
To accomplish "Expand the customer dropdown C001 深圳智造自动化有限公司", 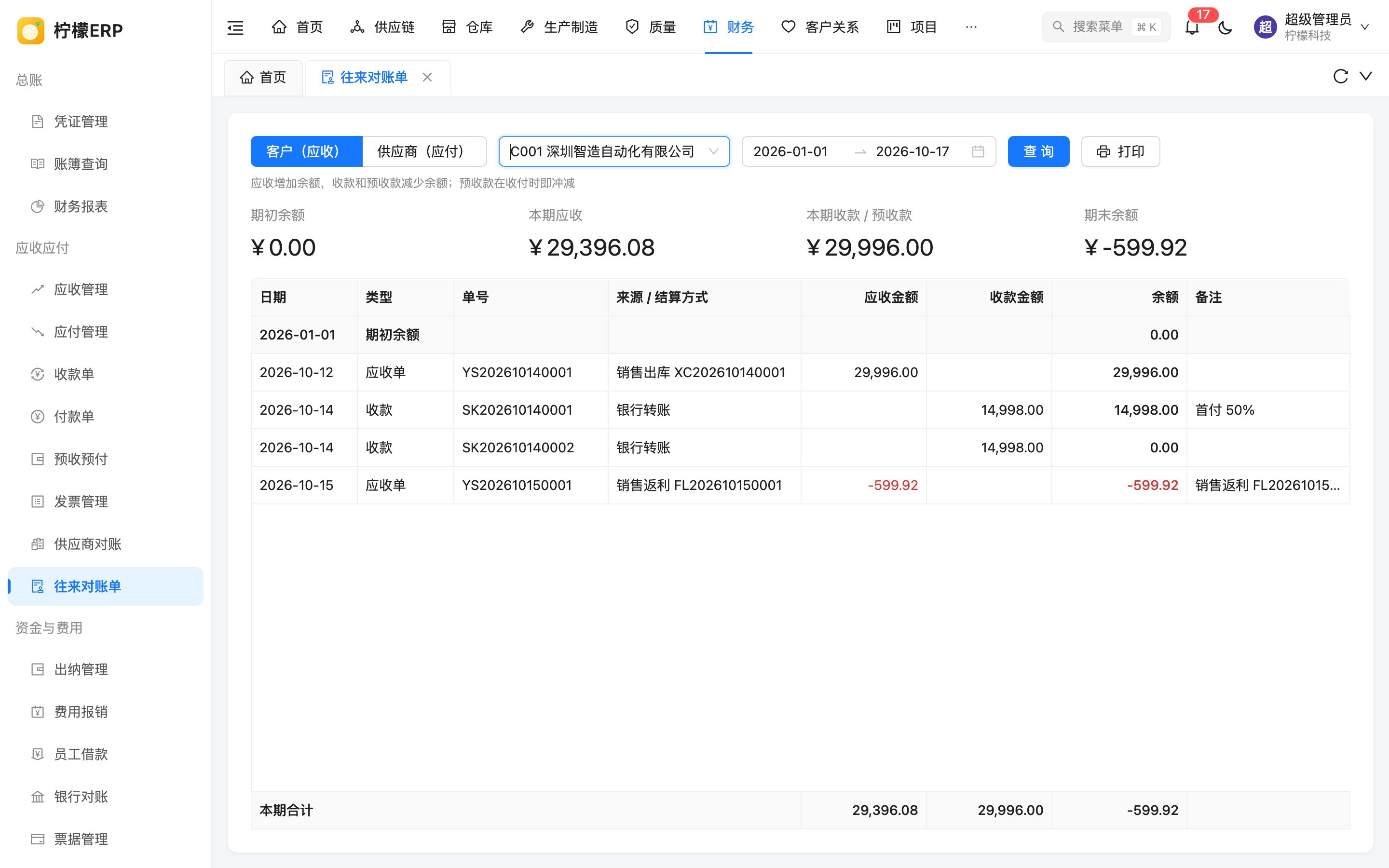I will click(x=614, y=151).
